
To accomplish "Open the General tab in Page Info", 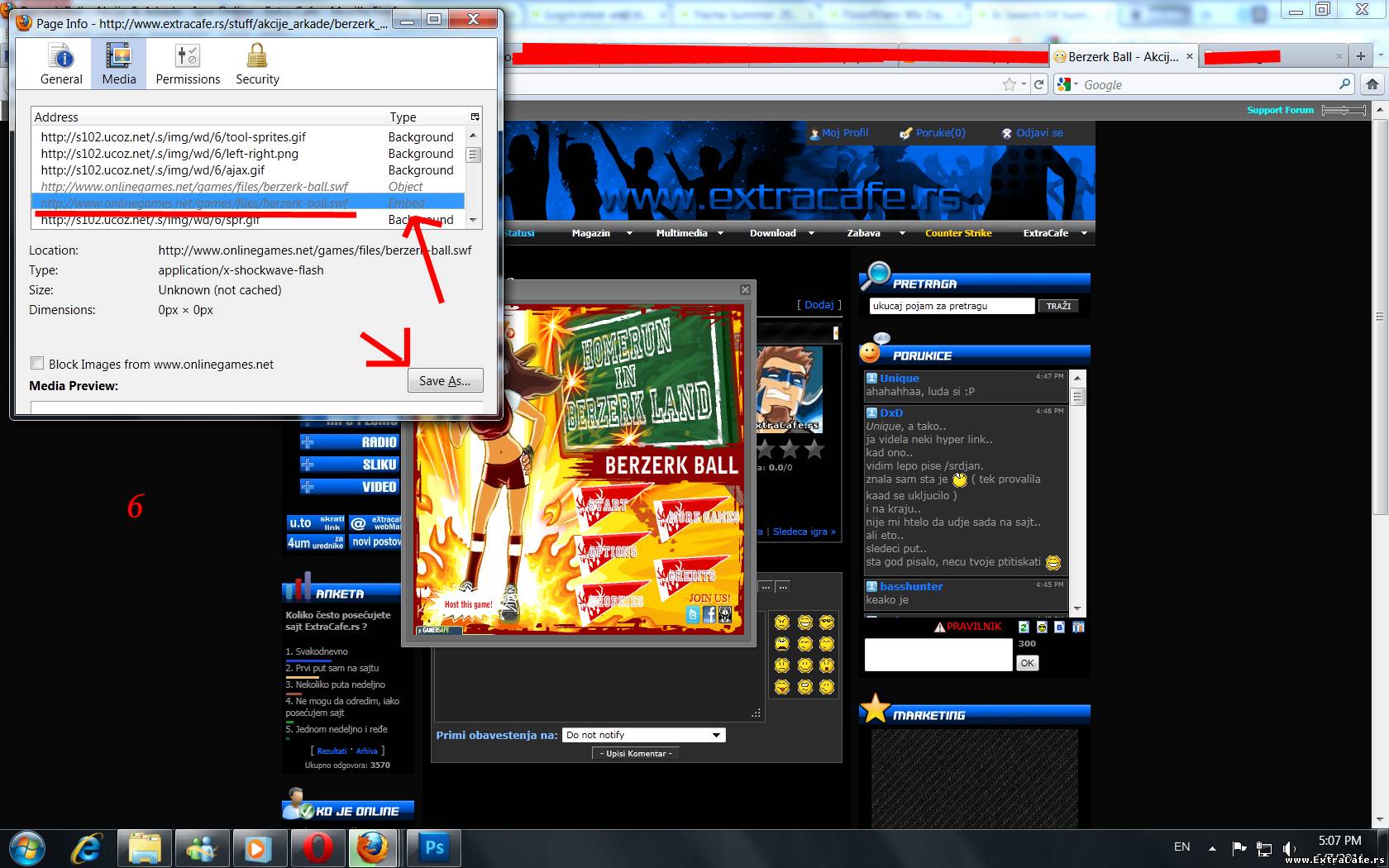I will (x=61, y=64).
